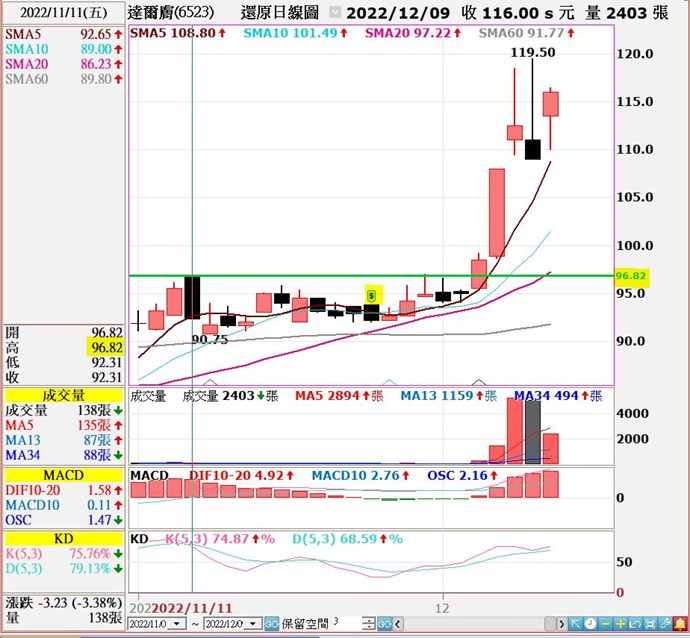Click the yellow dollar marker on the chart
The height and width of the screenshot is (638, 690).
click(372, 295)
